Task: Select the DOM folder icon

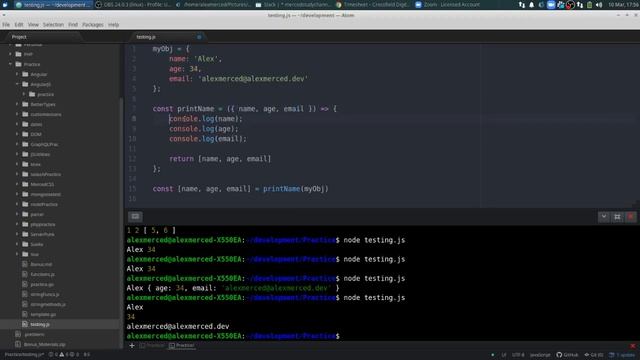Action: coord(25,134)
